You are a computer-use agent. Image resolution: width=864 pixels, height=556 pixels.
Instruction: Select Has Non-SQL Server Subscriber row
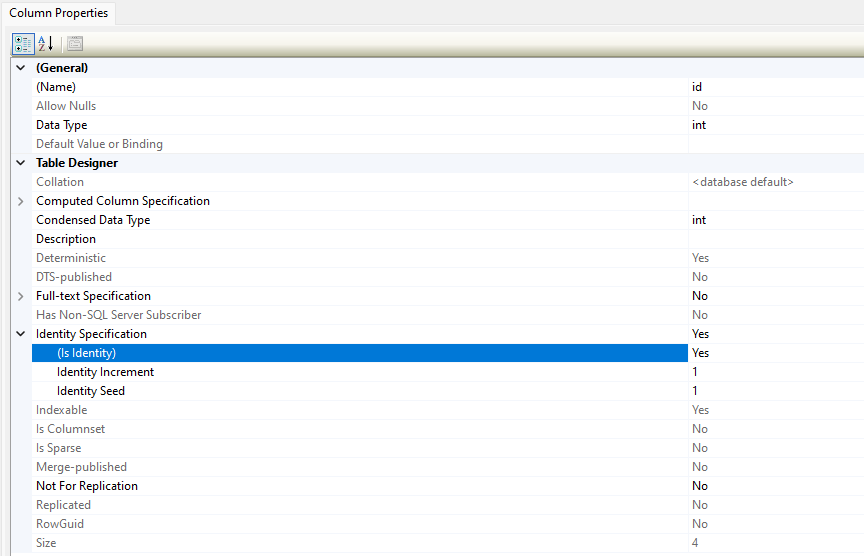(x=360, y=315)
